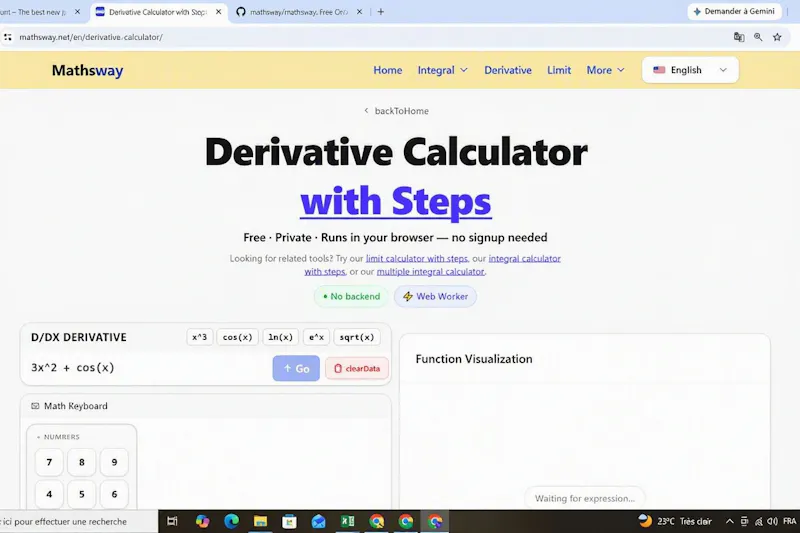
Task: Click the browser address bar URL
Action: coord(91,37)
